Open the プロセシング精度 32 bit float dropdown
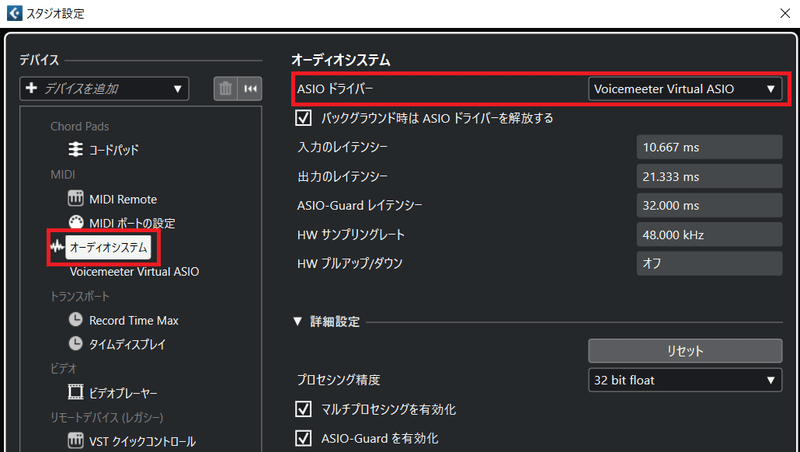Screen dimensions: 800x452 click(x=685, y=380)
